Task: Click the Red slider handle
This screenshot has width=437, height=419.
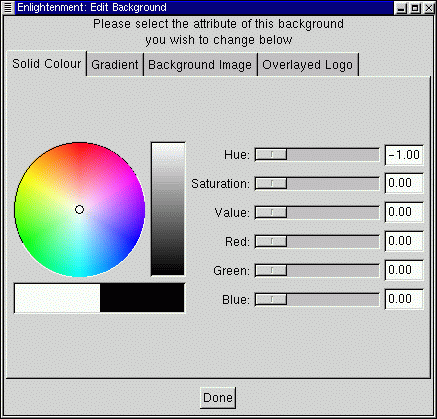Action: click(x=271, y=241)
